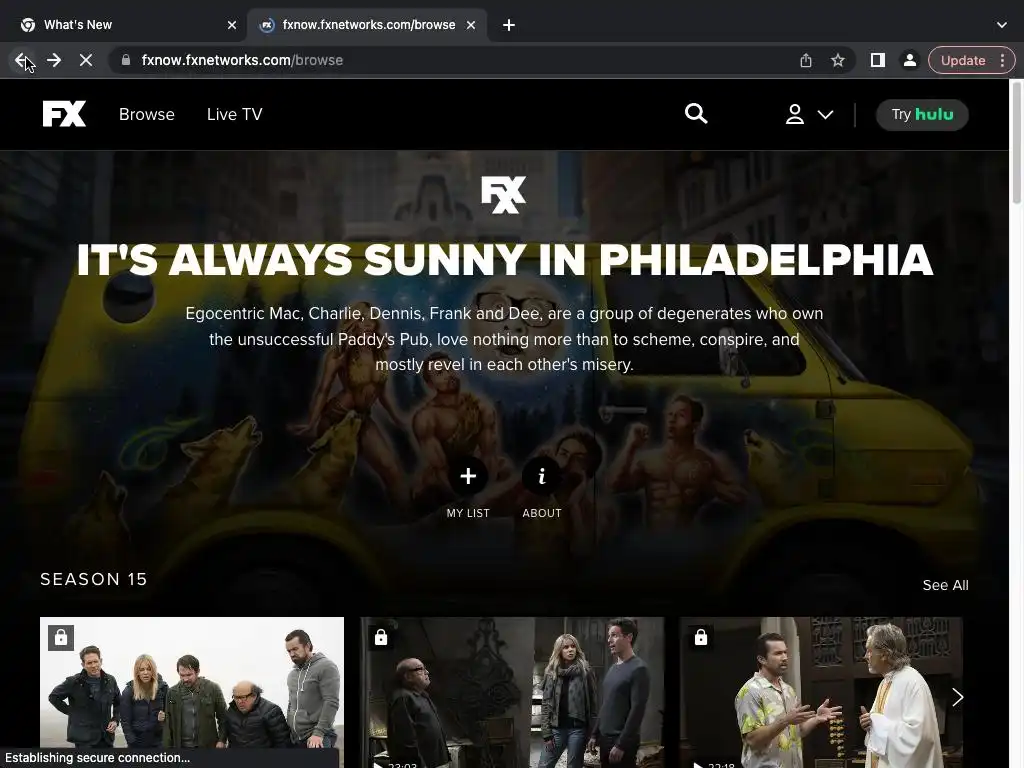Close the What's New tab

click(232, 25)
